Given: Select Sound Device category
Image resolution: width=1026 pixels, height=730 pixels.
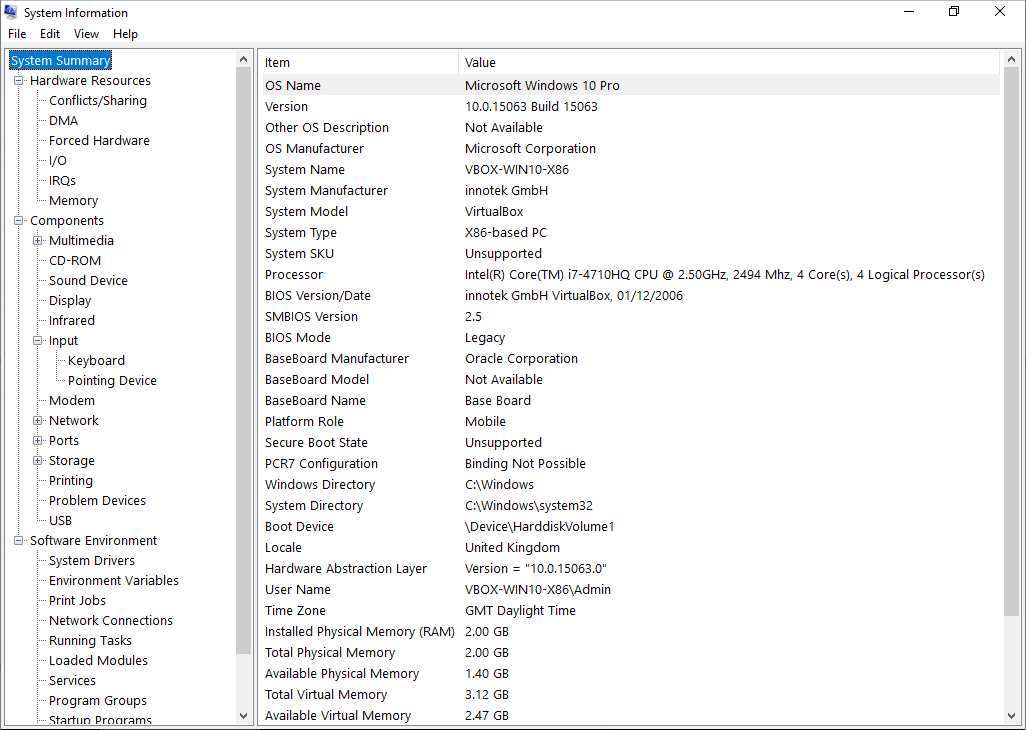Looking at the screenshot, I should click(x=88, y=281).
